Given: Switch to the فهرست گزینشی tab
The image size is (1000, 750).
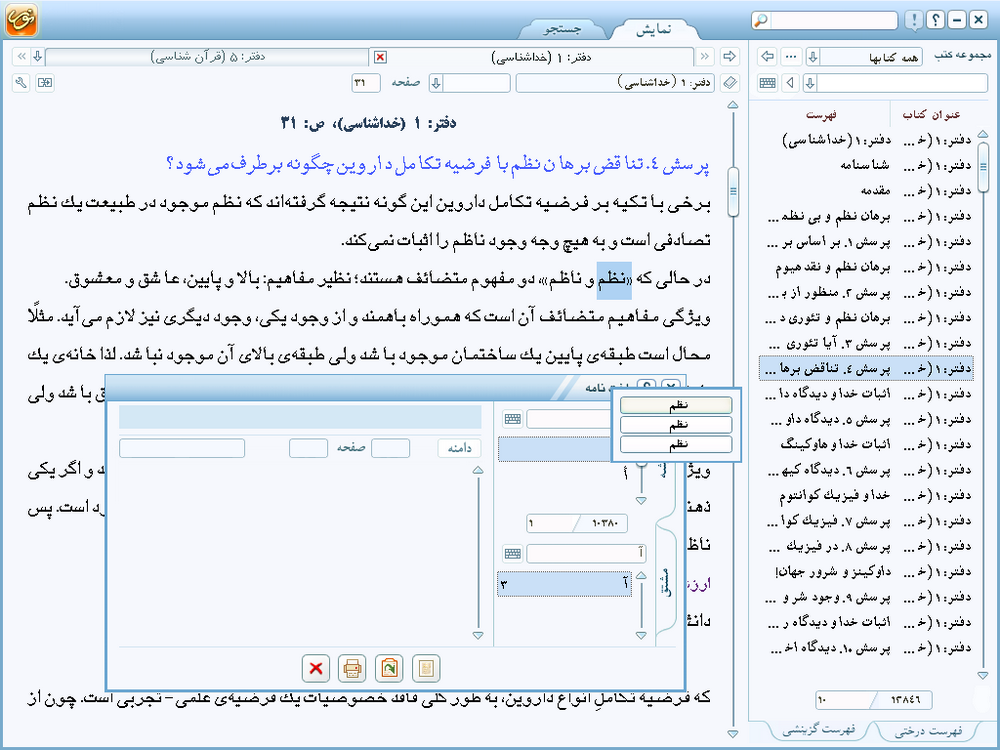Looking at the screenshot, I should [x=818, y=730].
